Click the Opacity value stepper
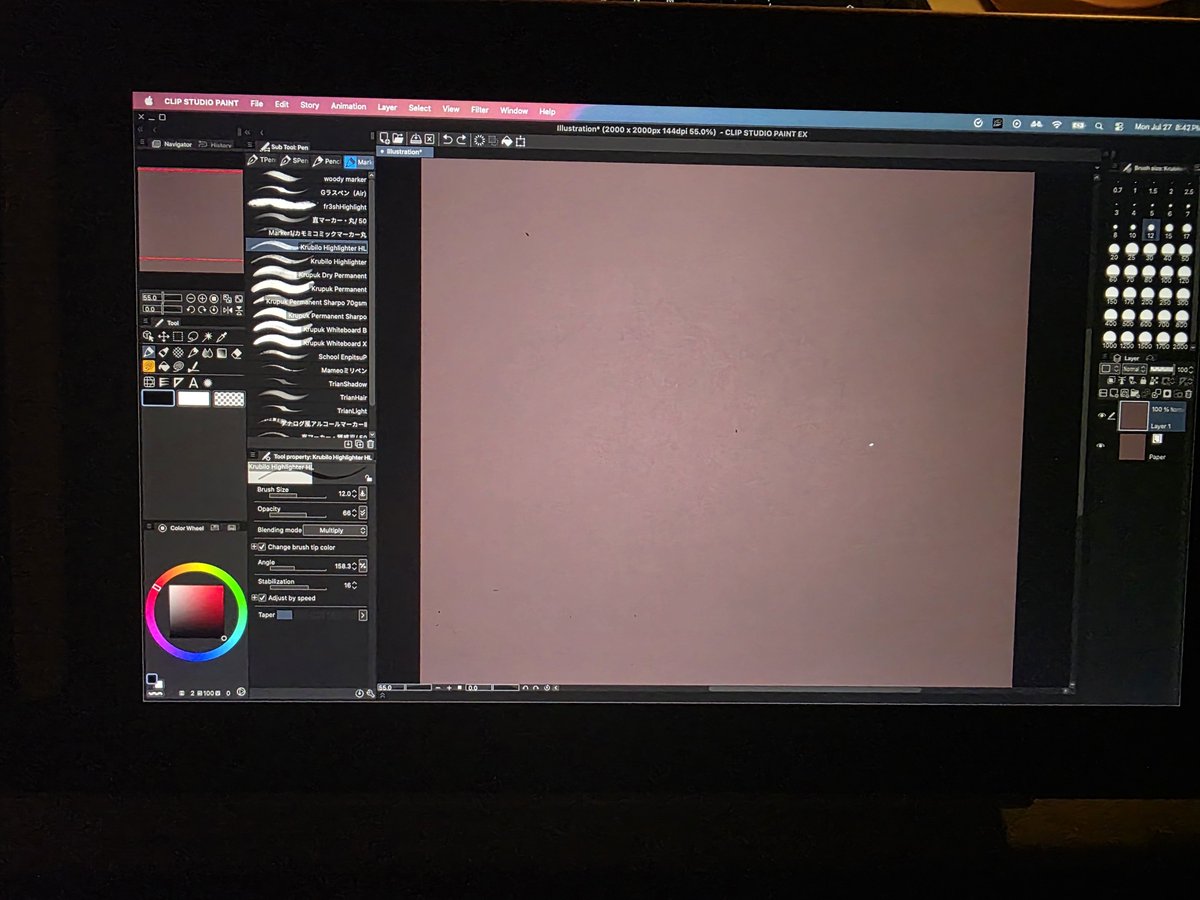The width and height of the screenshot is (1200, 900). 354,513
